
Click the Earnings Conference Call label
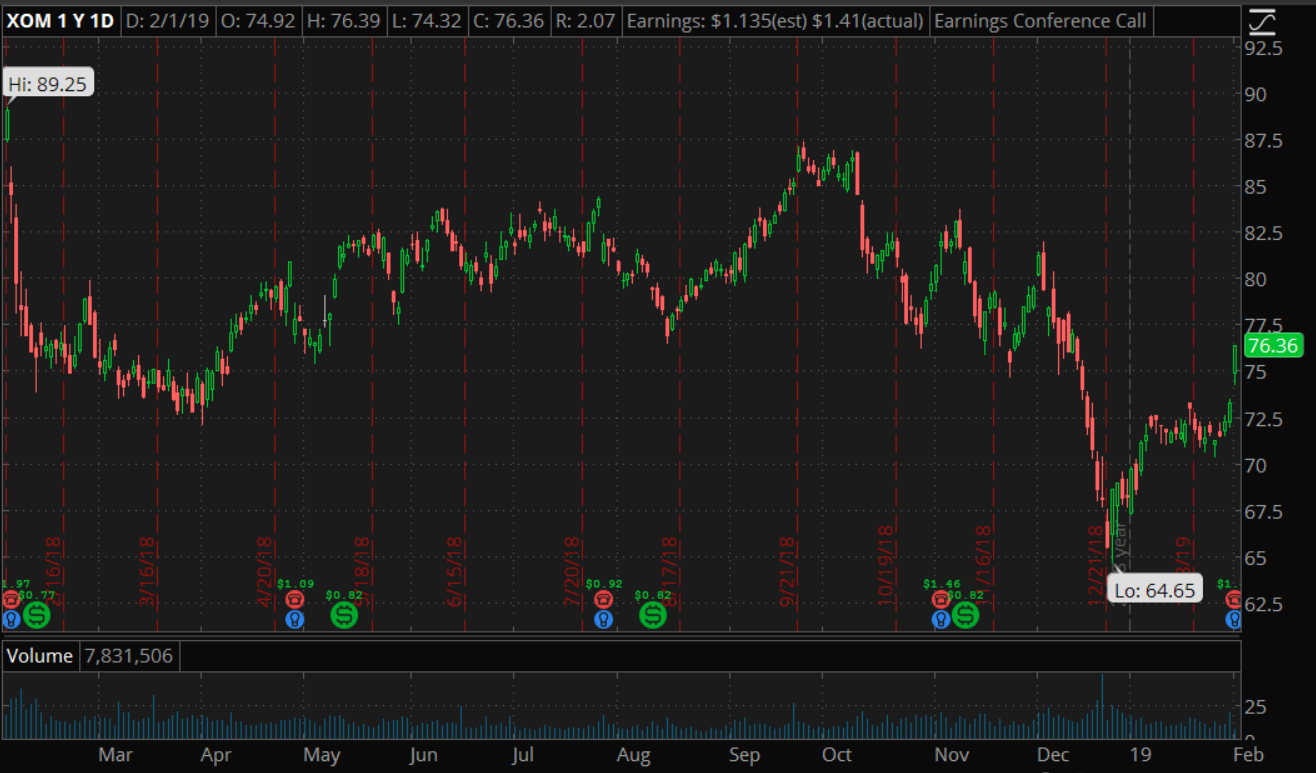1040,21
